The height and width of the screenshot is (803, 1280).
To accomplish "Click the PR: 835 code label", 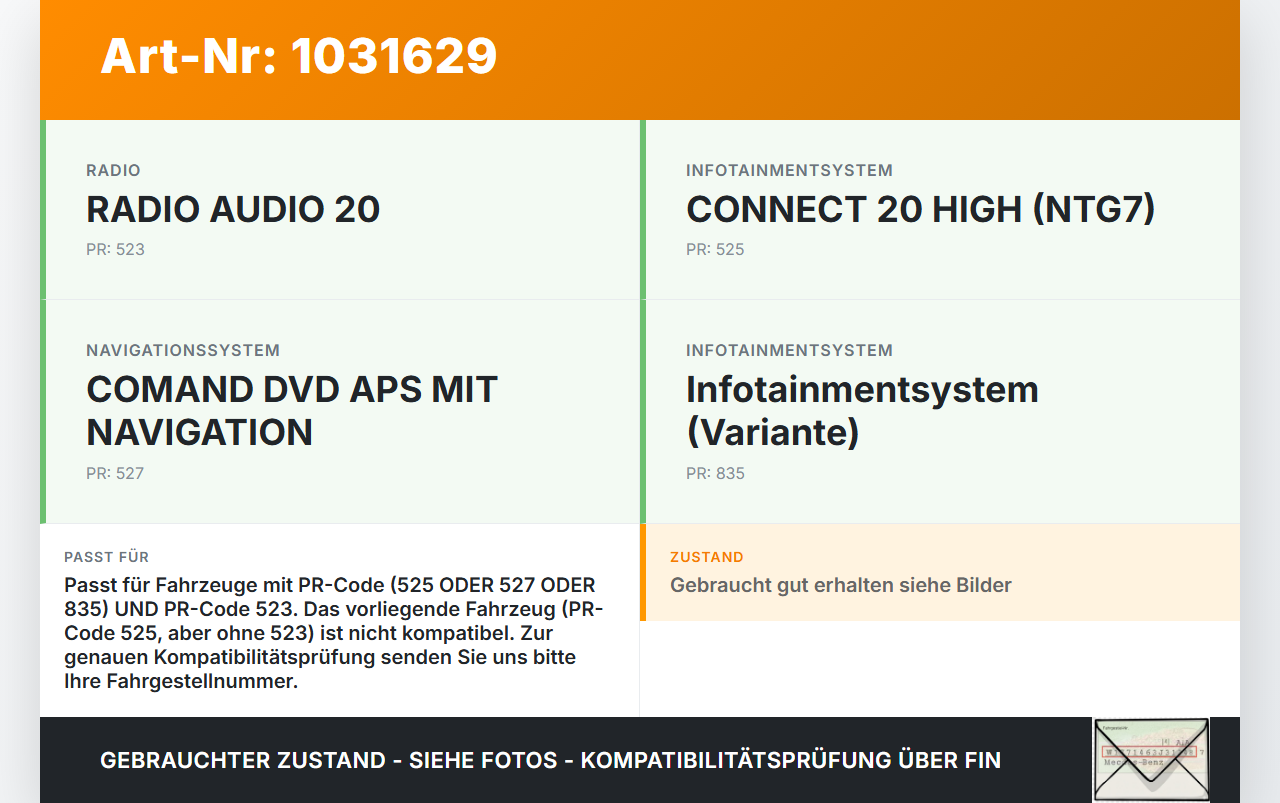I will point(715,474).
